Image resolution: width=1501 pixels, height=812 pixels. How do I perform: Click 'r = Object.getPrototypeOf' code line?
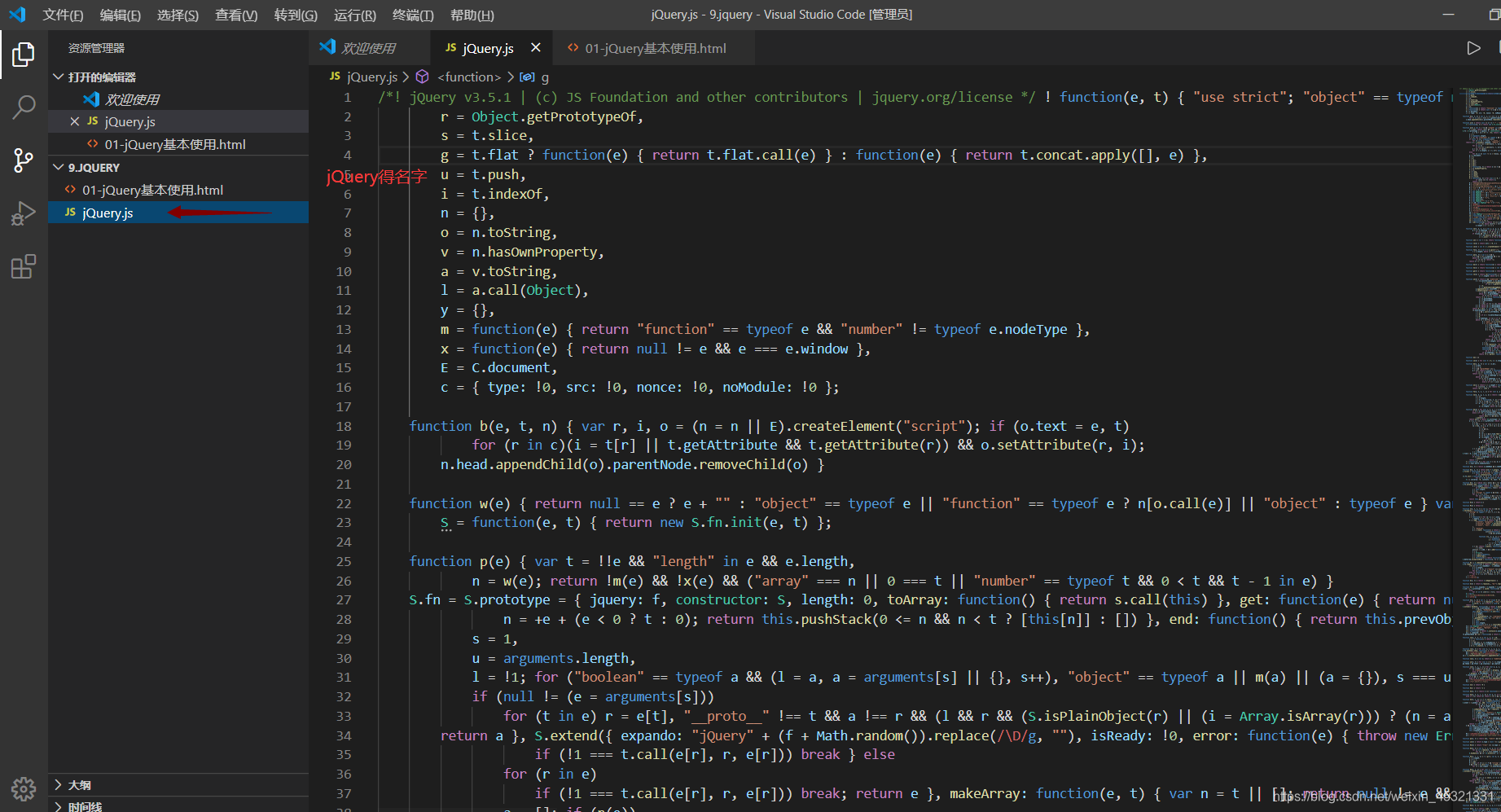click(x=542, y=116)
